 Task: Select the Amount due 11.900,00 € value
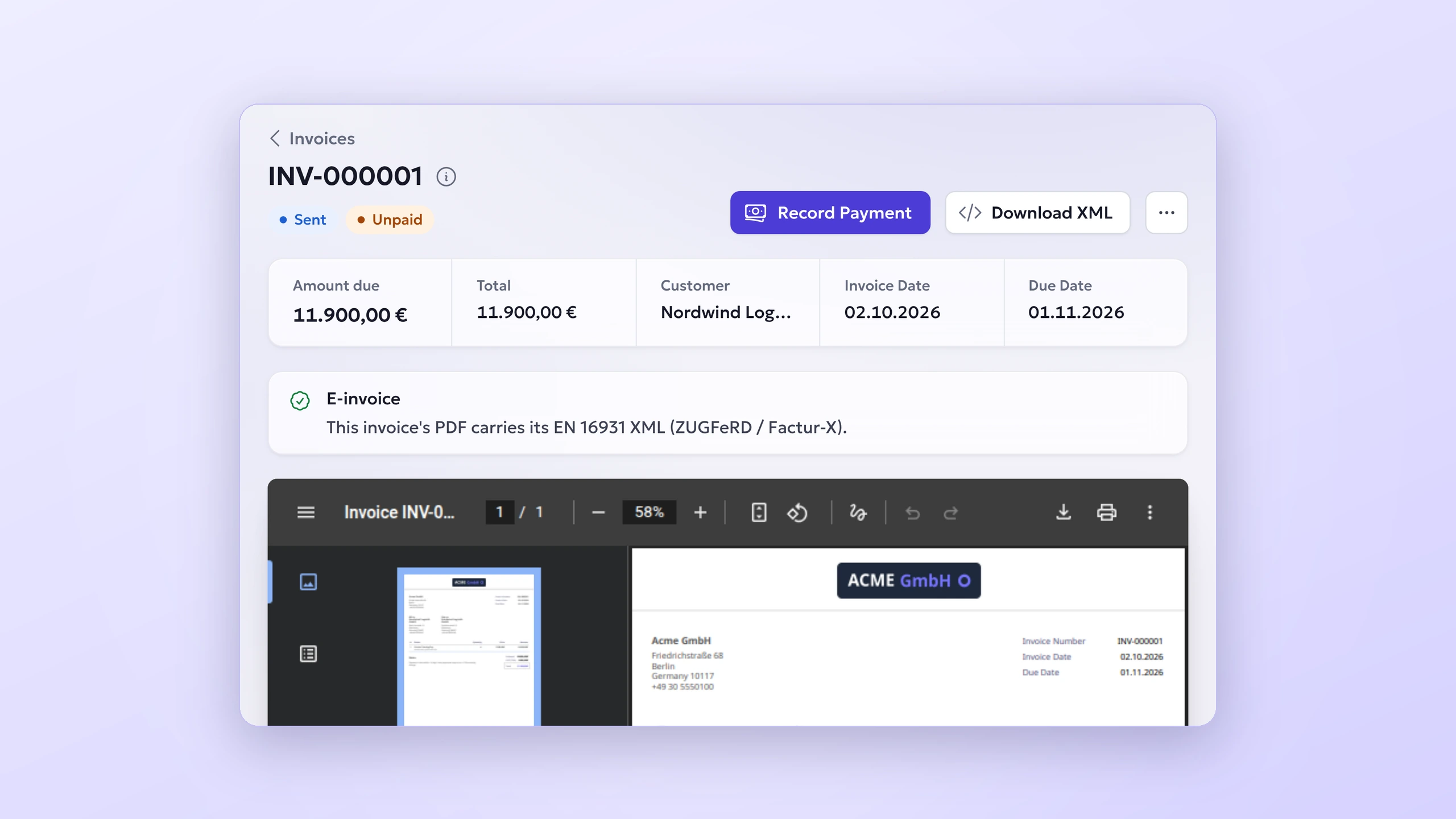[x=350, y=315]
